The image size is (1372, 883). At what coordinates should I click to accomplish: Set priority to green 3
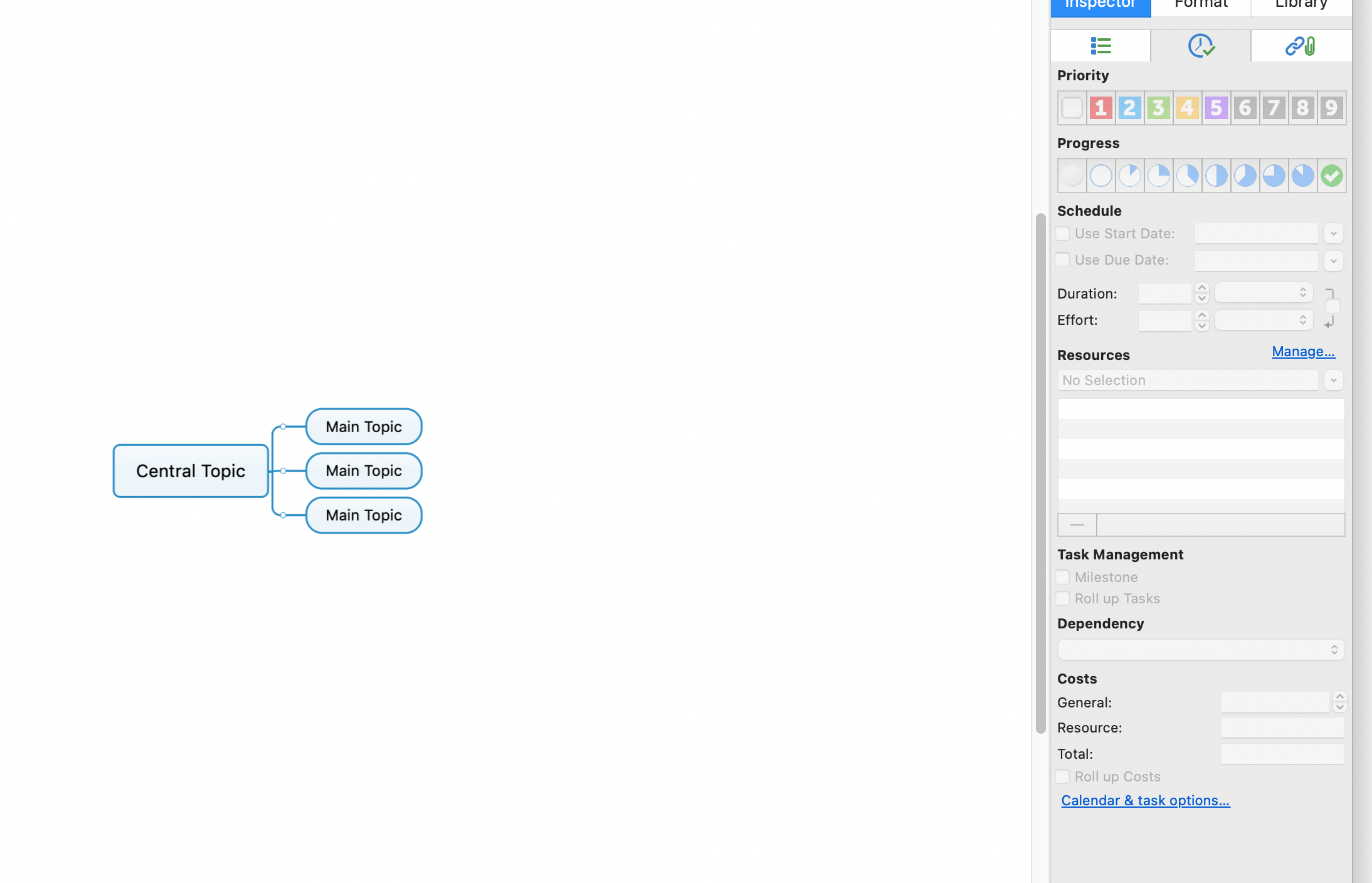[x=1158, y=108]
